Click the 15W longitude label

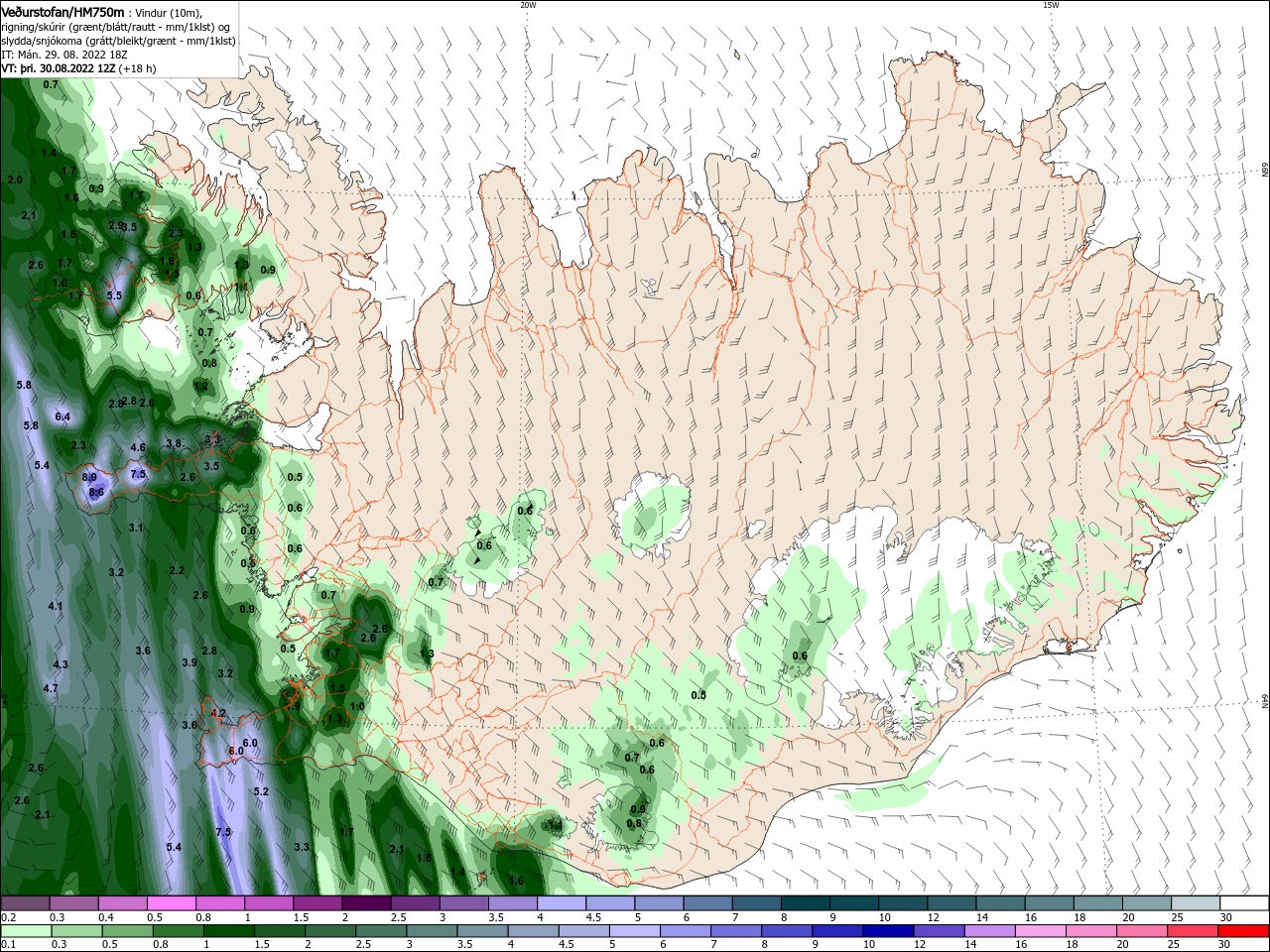[x=1052, y=5]
